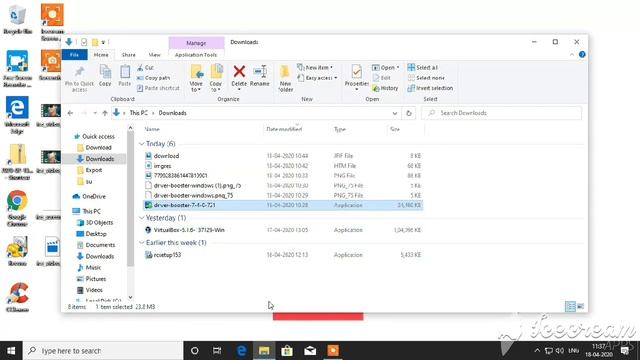Switch to the Home tab

coord(101,55)
